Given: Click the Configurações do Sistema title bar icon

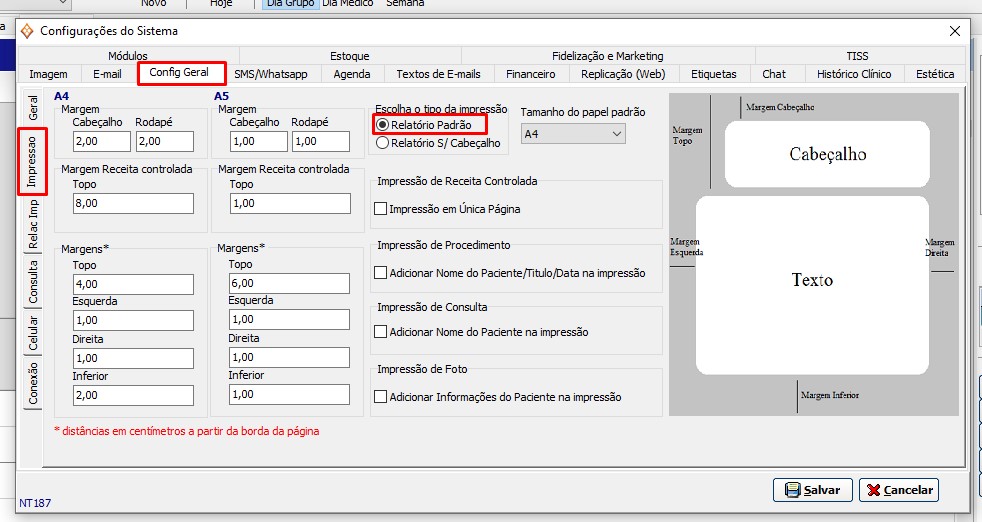Looking at the screenshot, I should click(x=27, y=30).
